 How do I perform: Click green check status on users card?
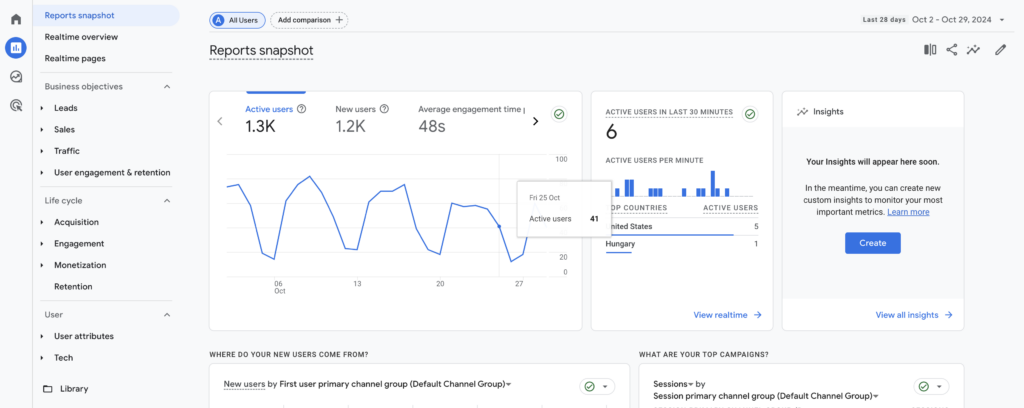(x=558, y=114)
